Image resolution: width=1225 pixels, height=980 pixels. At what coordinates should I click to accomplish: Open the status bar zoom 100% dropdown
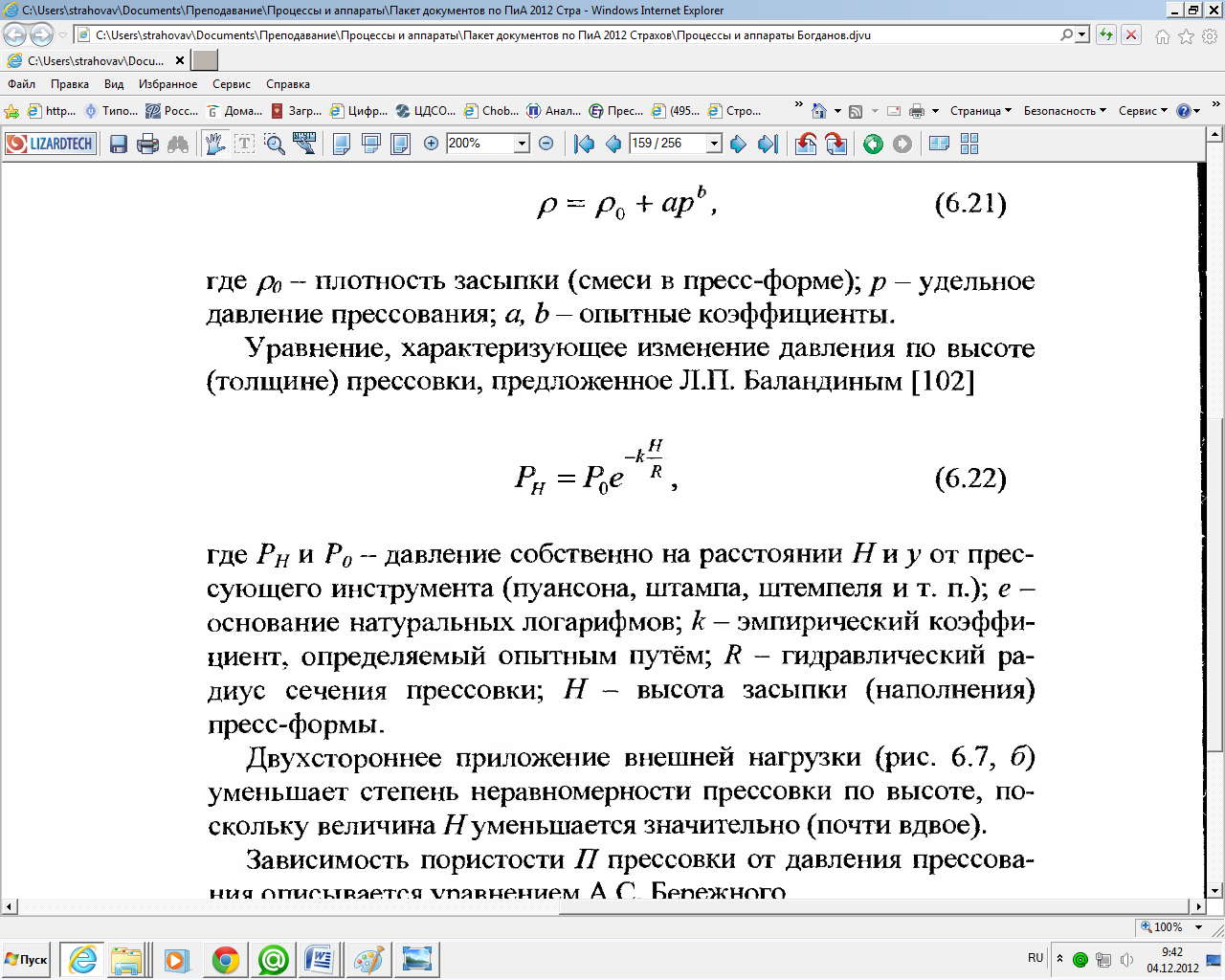coord(1198,927)
